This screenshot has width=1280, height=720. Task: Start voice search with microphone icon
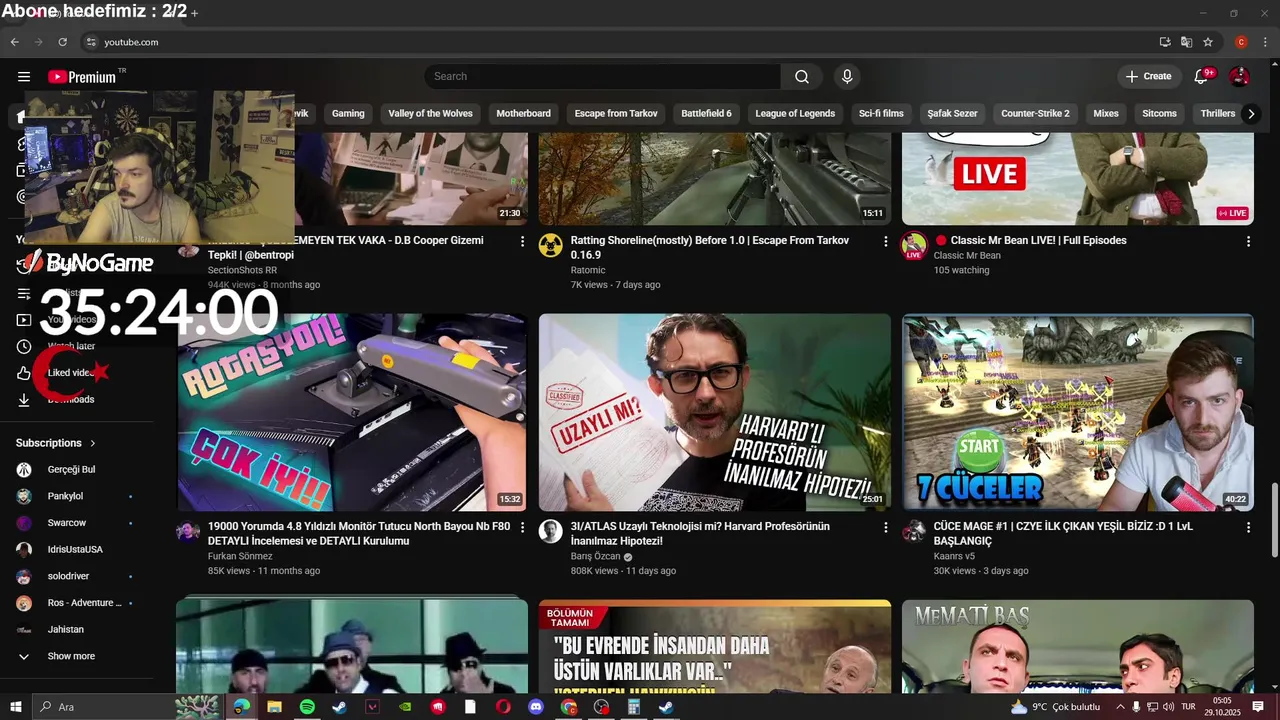tap(847, 77)
